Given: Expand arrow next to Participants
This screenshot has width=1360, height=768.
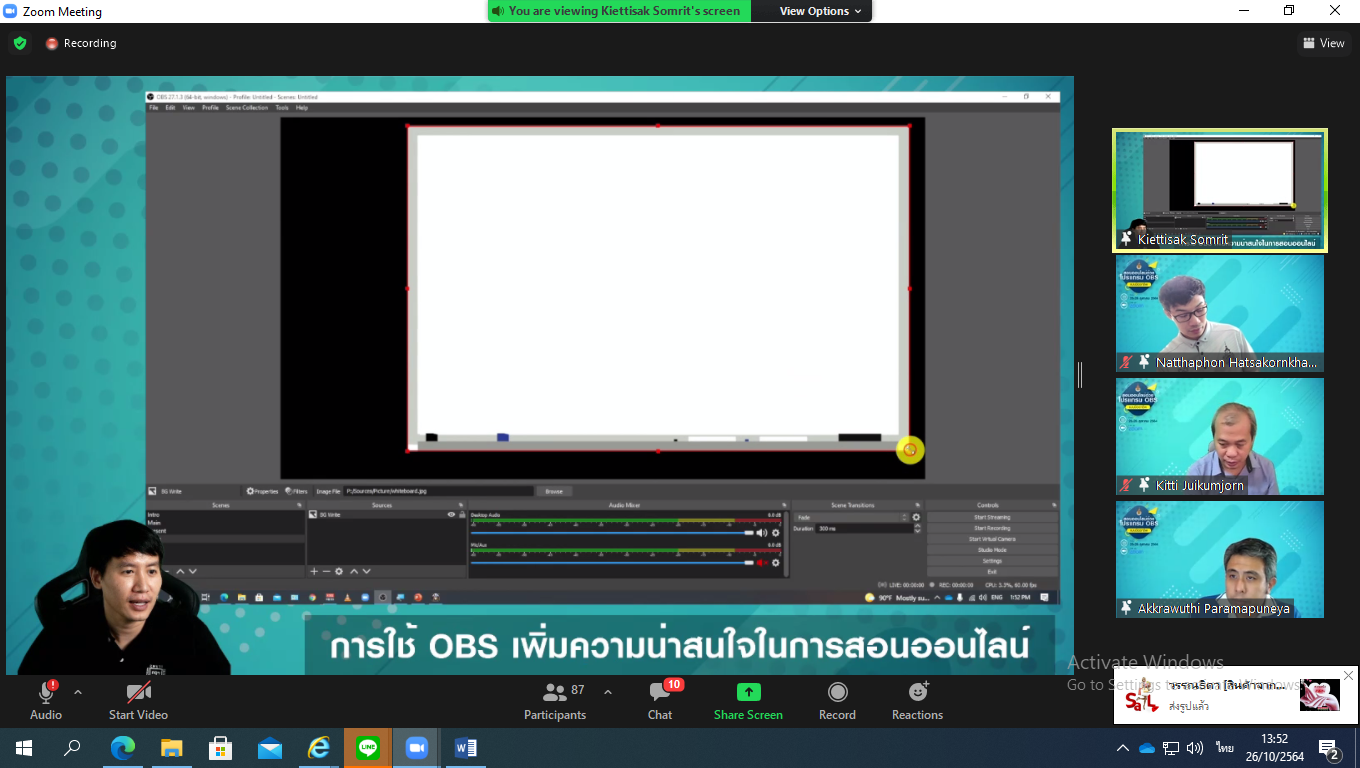Looking at the screenshot, I should click(x=607, y=692).
